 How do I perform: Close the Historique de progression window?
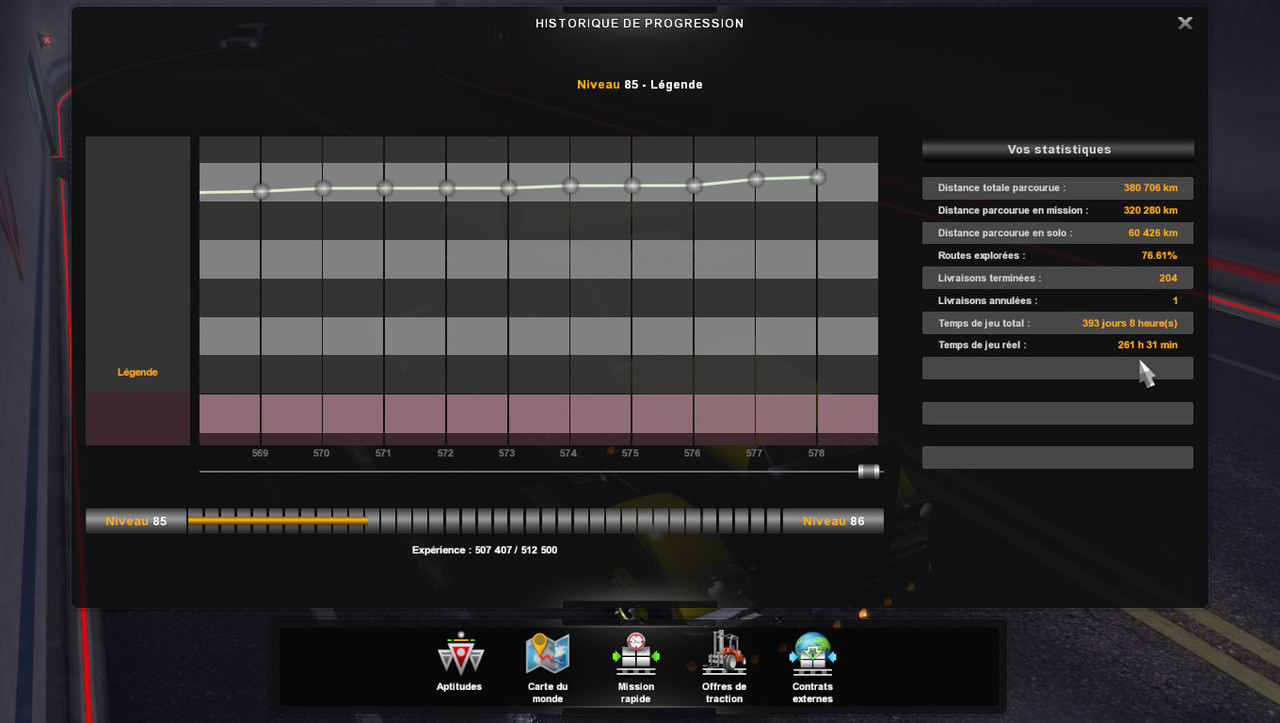tap(1185, 23)
